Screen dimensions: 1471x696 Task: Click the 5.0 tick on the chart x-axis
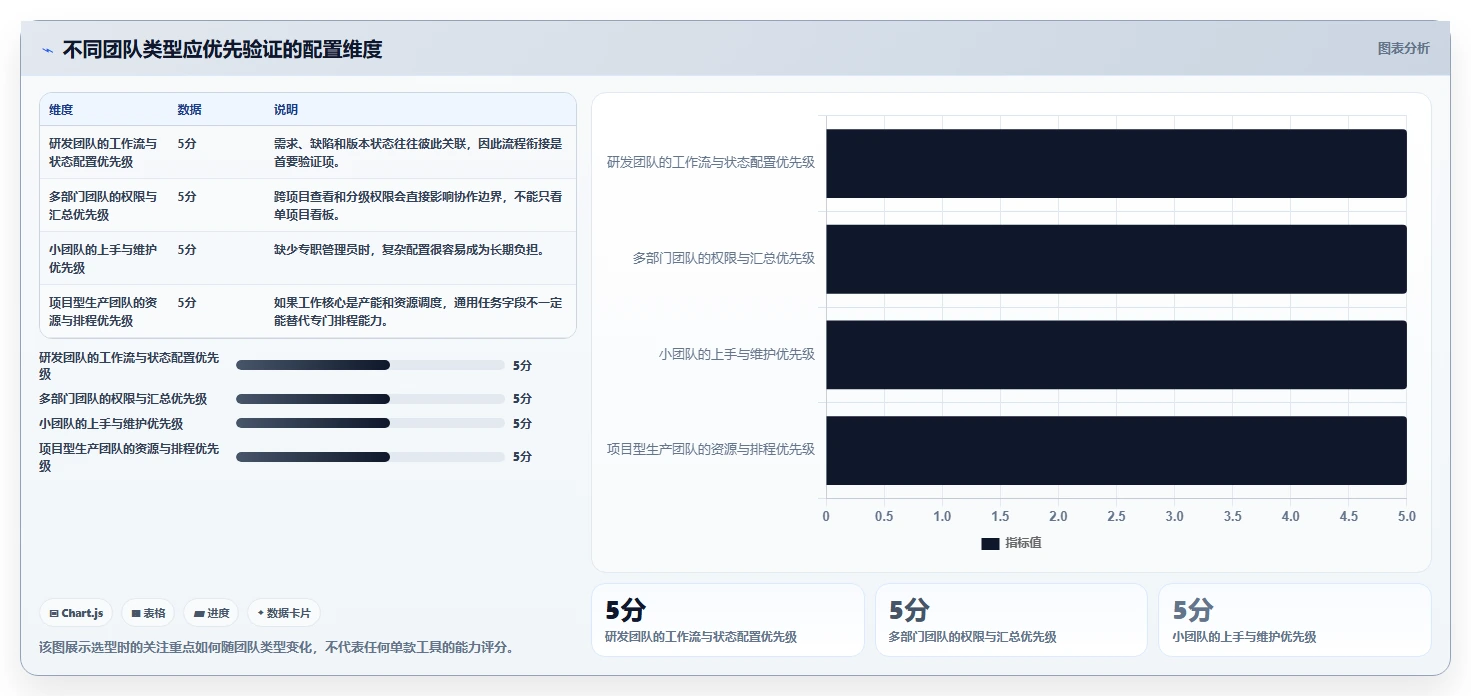(1407, 517)
